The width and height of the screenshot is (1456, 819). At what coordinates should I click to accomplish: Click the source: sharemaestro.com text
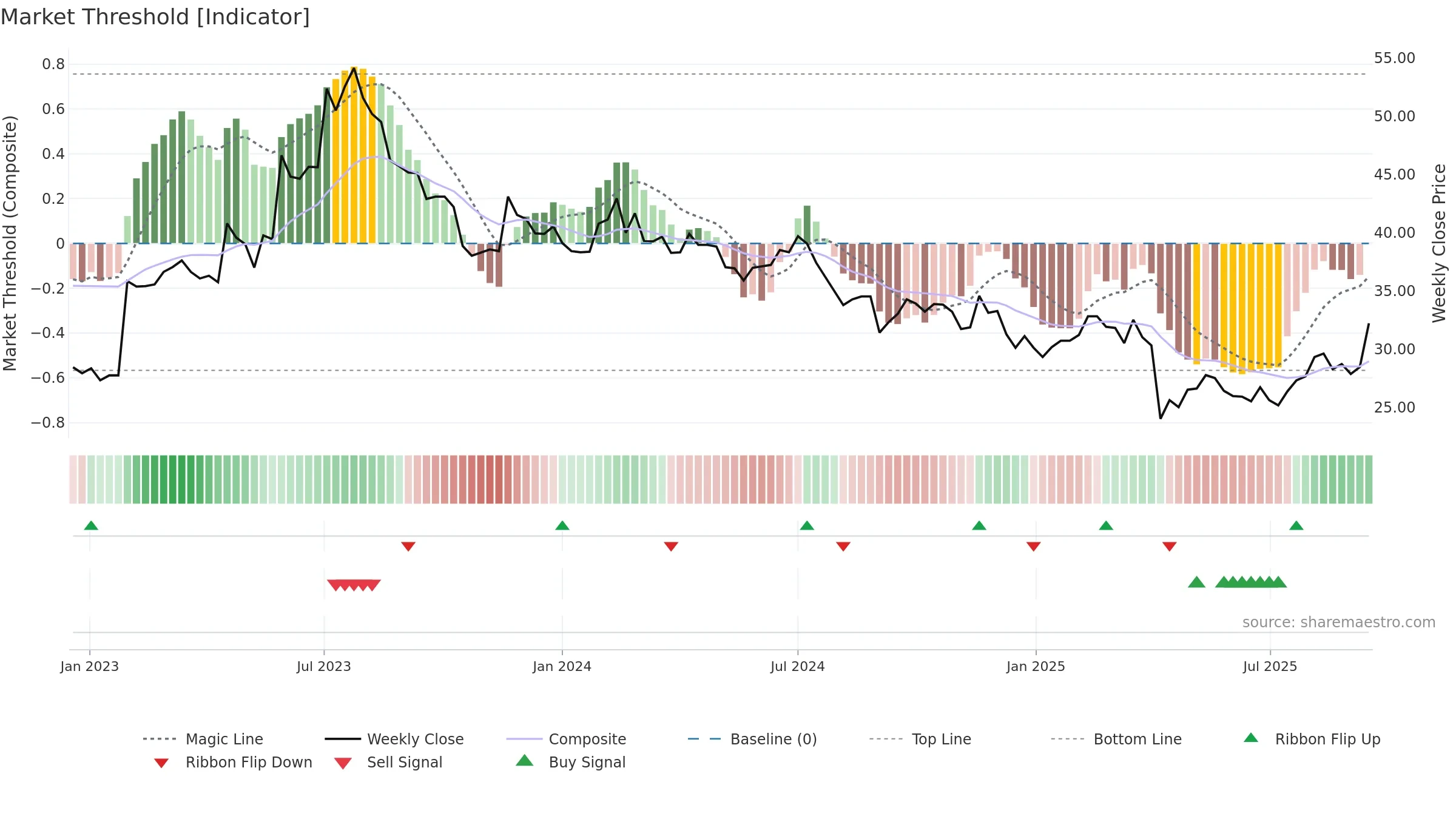pyautogui.click(x=1339, y=622)
